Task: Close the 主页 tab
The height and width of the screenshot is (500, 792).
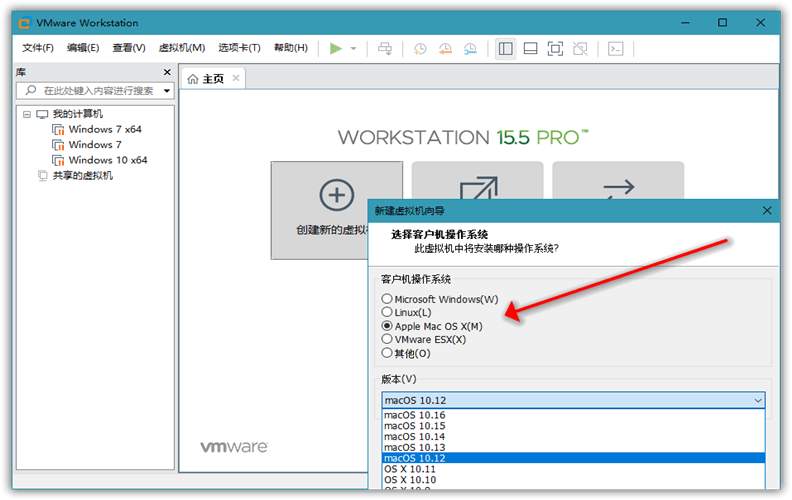Action: click(x=236, y=78)
